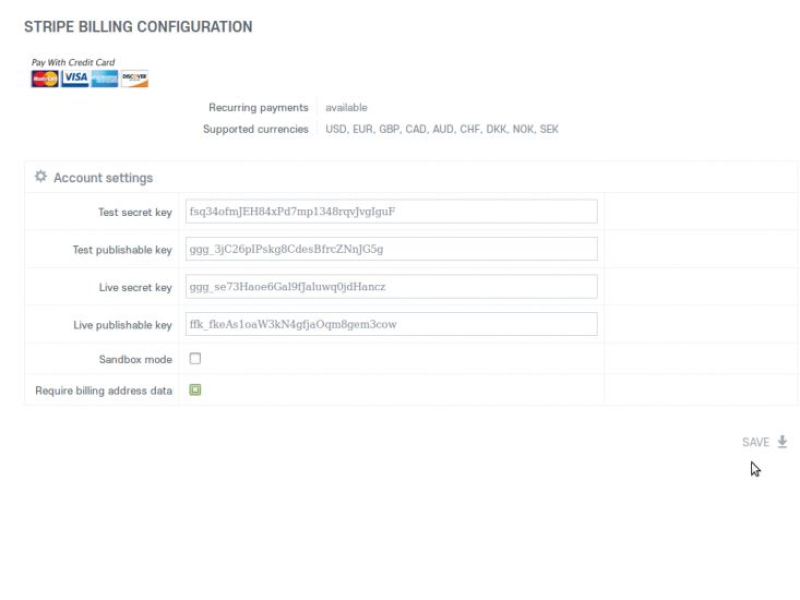Click the Pay With Credit Card caption
This screenshot has width=800, height=600.
pyautogui.click(x=73, y=62)
